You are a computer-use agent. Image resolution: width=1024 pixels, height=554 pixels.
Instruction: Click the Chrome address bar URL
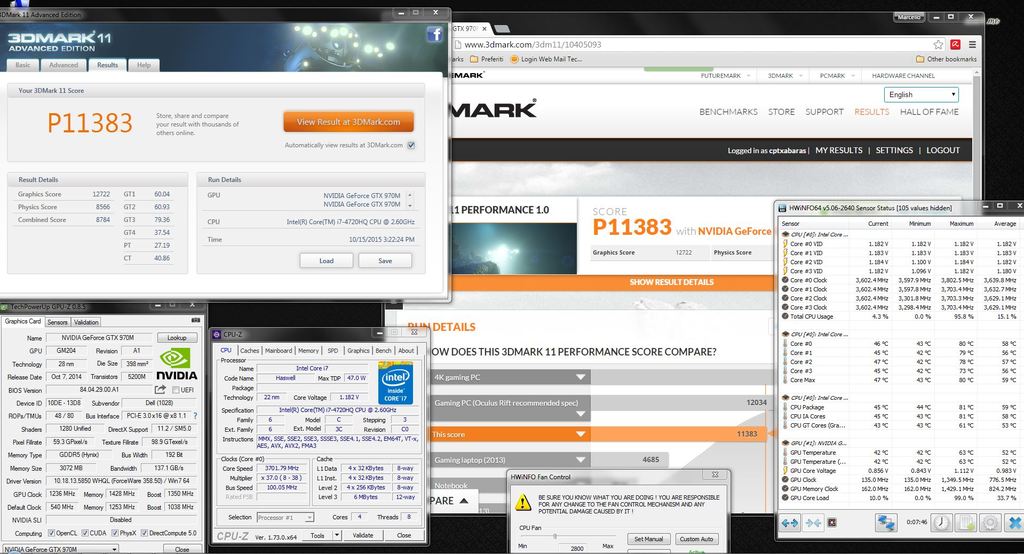(x=533, y=44)
